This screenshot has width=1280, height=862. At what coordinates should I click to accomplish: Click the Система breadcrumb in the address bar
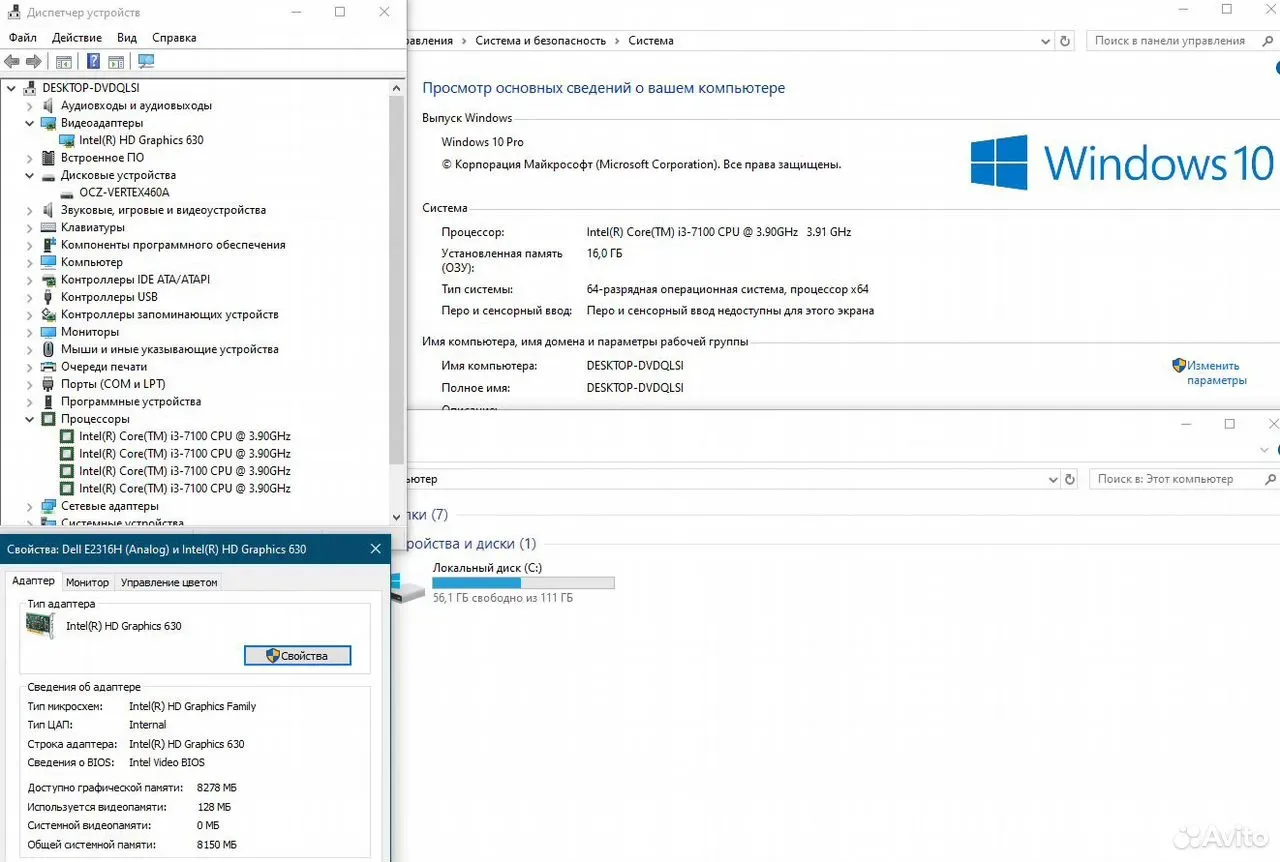(x=651, y=41)
